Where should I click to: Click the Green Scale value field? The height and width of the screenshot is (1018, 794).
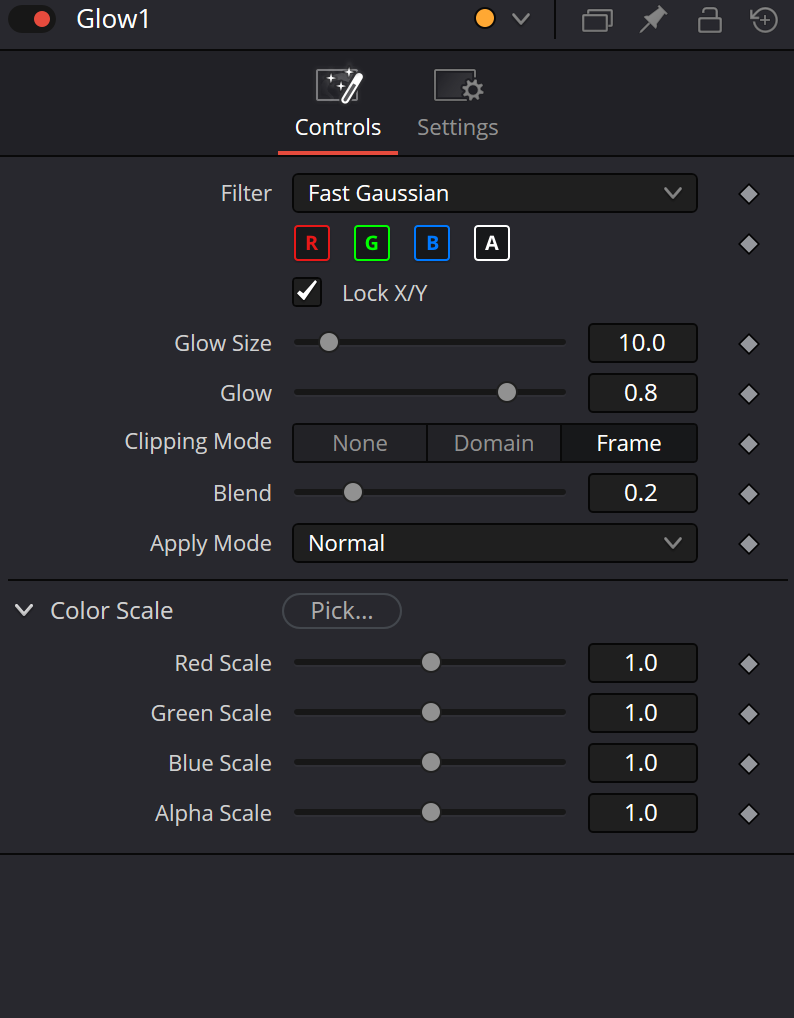(x=643, y=713)
